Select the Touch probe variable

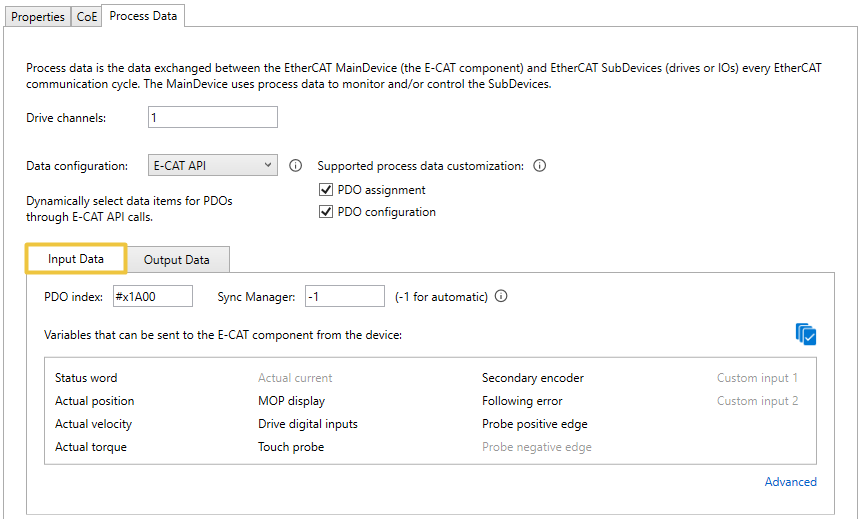(x=291, y=447)
